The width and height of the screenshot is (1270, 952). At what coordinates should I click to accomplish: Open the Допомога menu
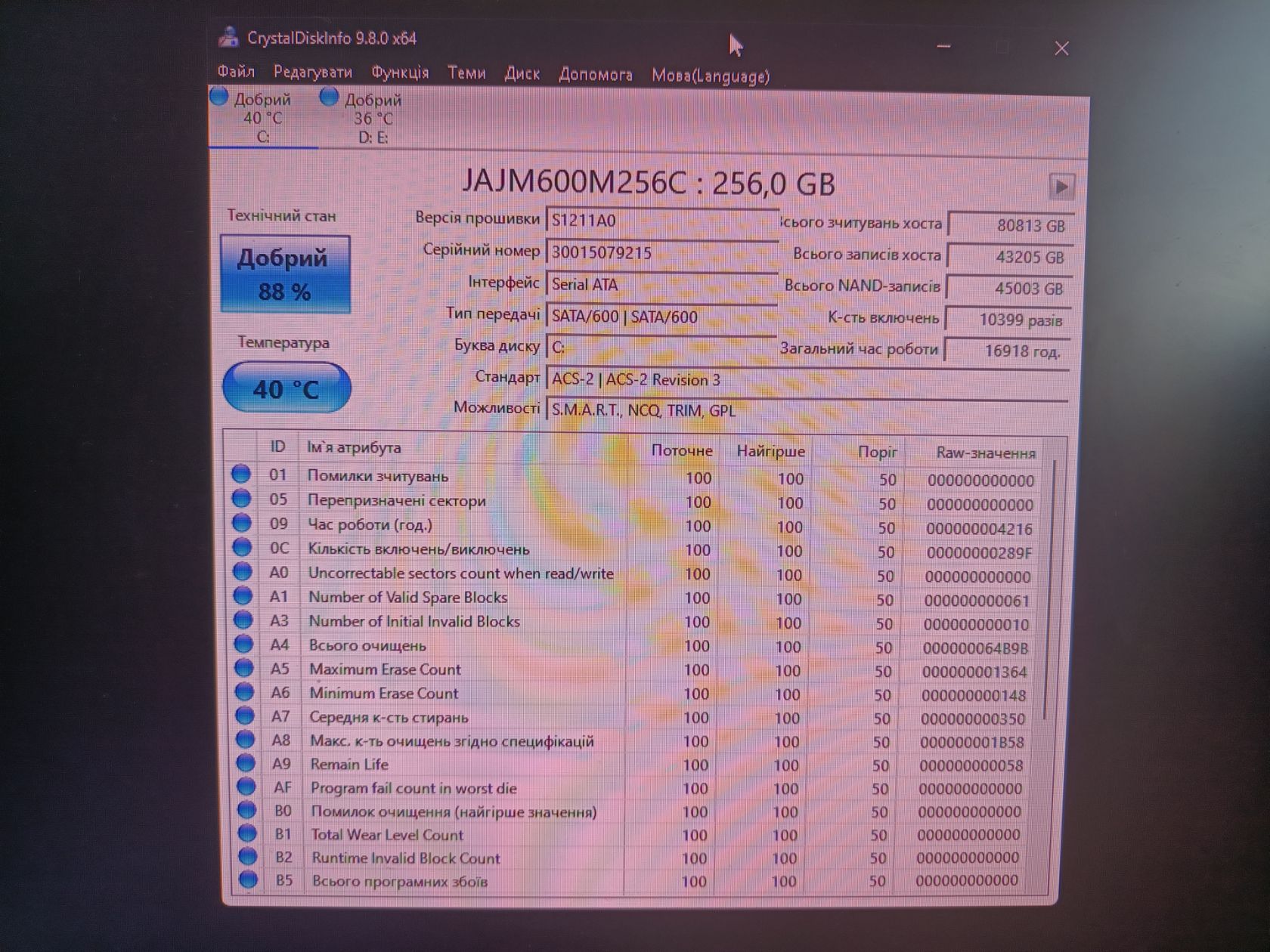(596, 74)
